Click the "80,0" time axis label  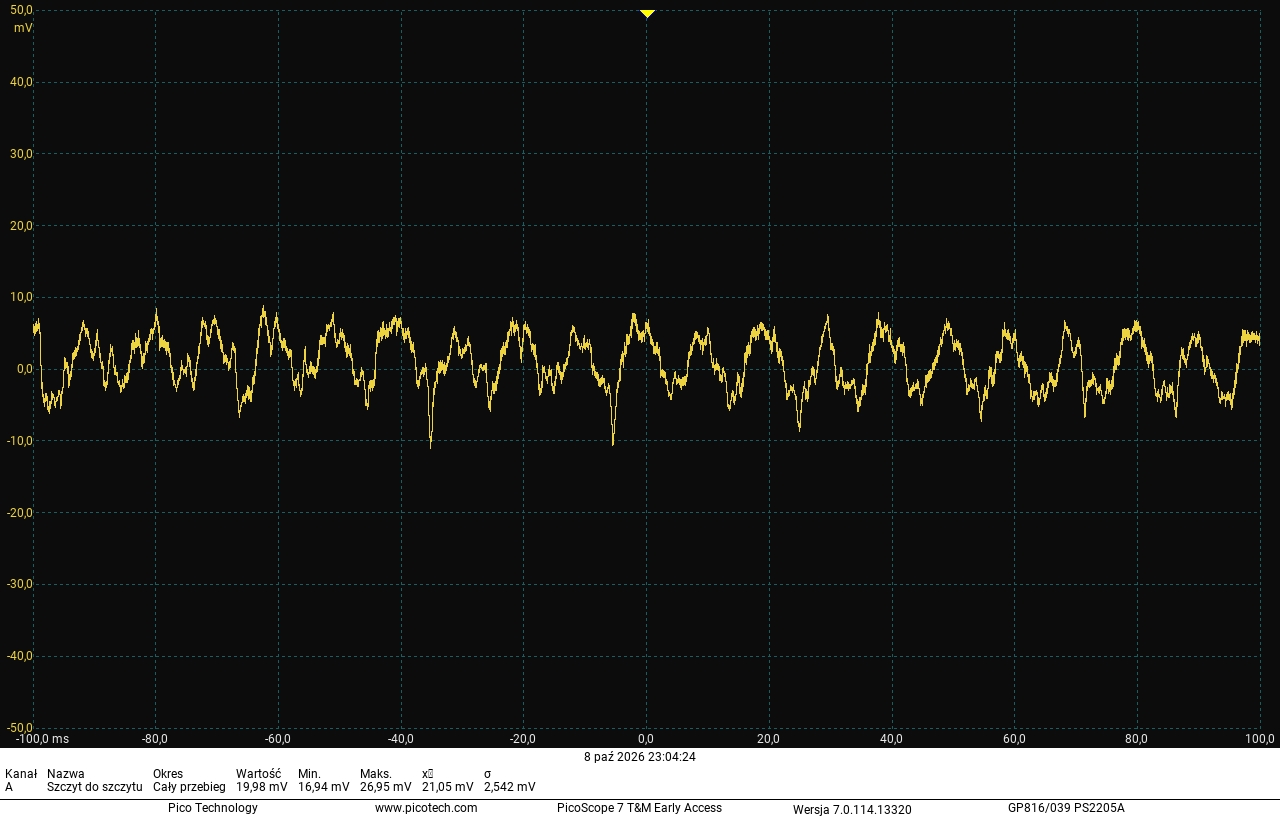coord(1137,739)
